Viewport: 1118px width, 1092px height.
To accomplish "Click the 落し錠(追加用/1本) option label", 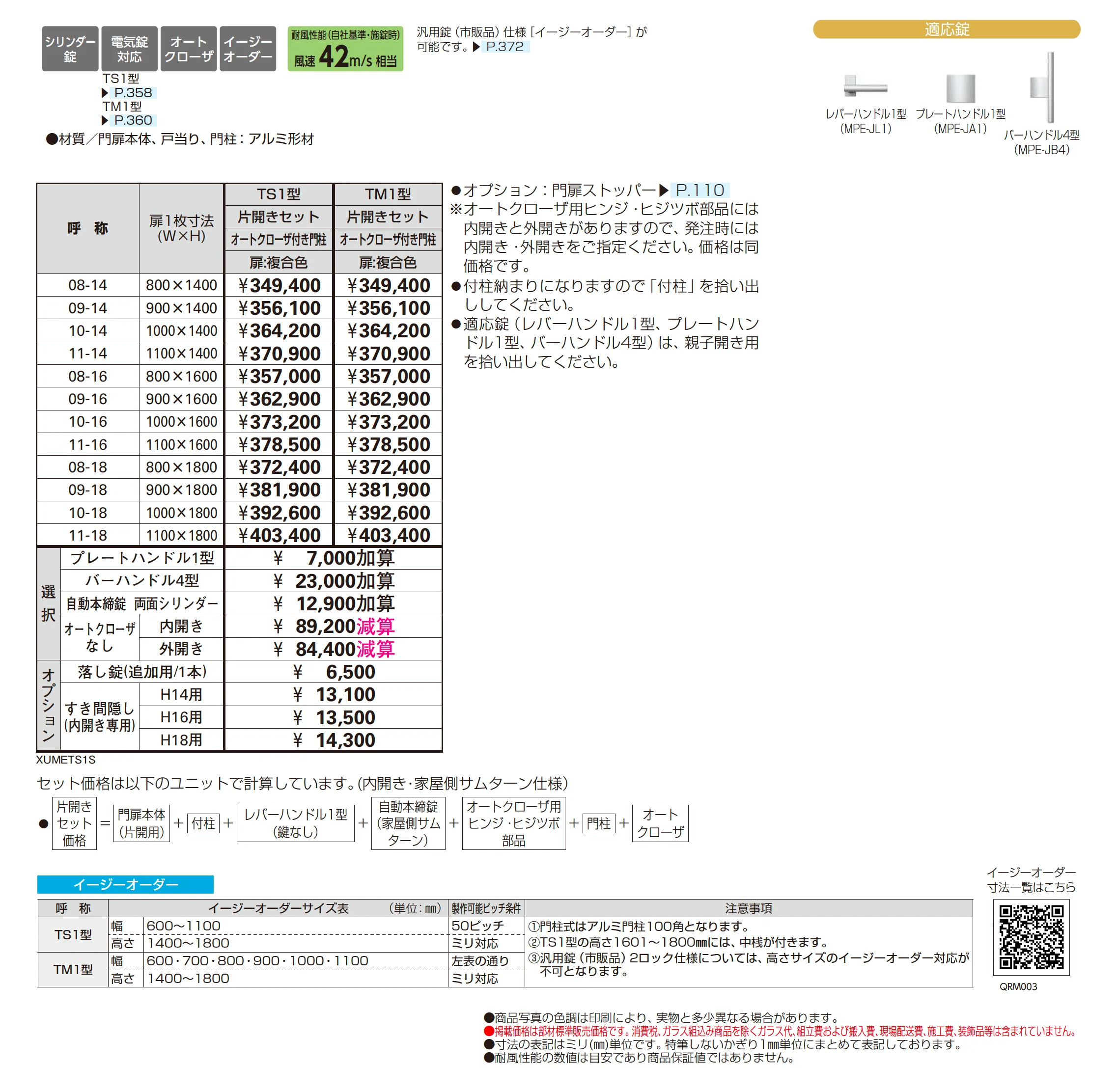I will 142,672.
